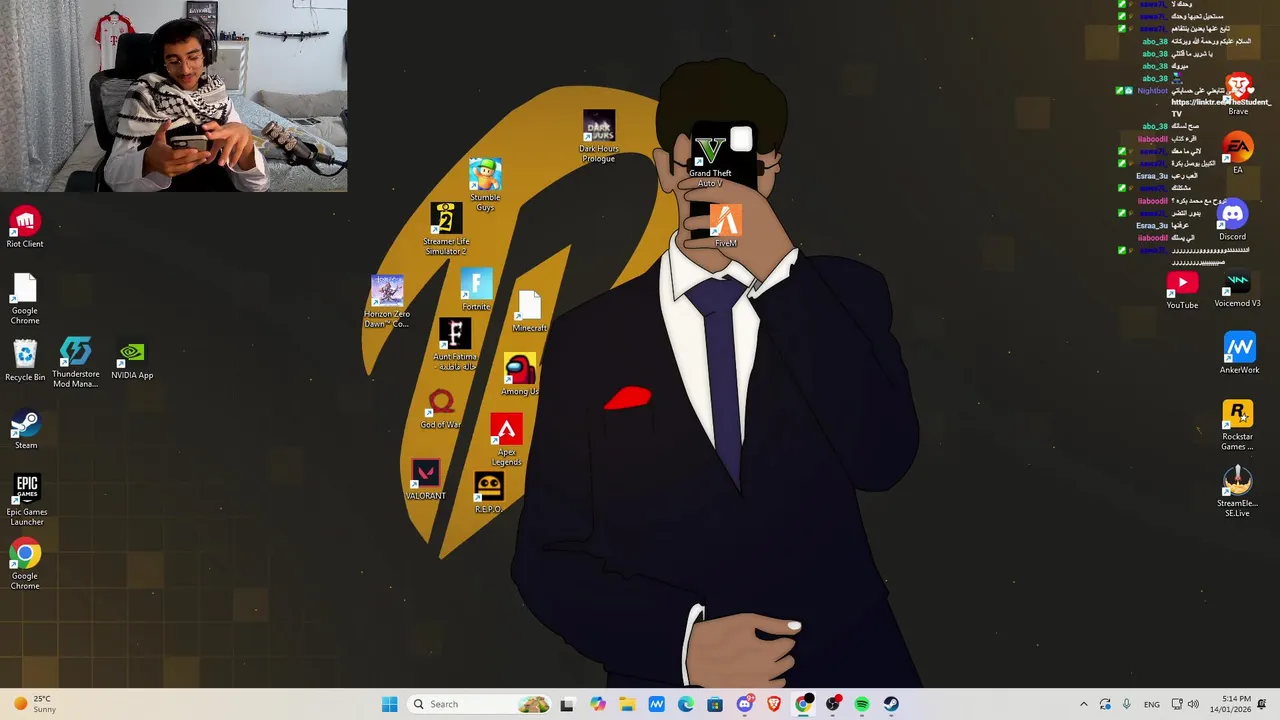This screenshot has width=1280, height=720.
Task: Open the Riot Client desktop shortcut
Action: pos(25,227)
